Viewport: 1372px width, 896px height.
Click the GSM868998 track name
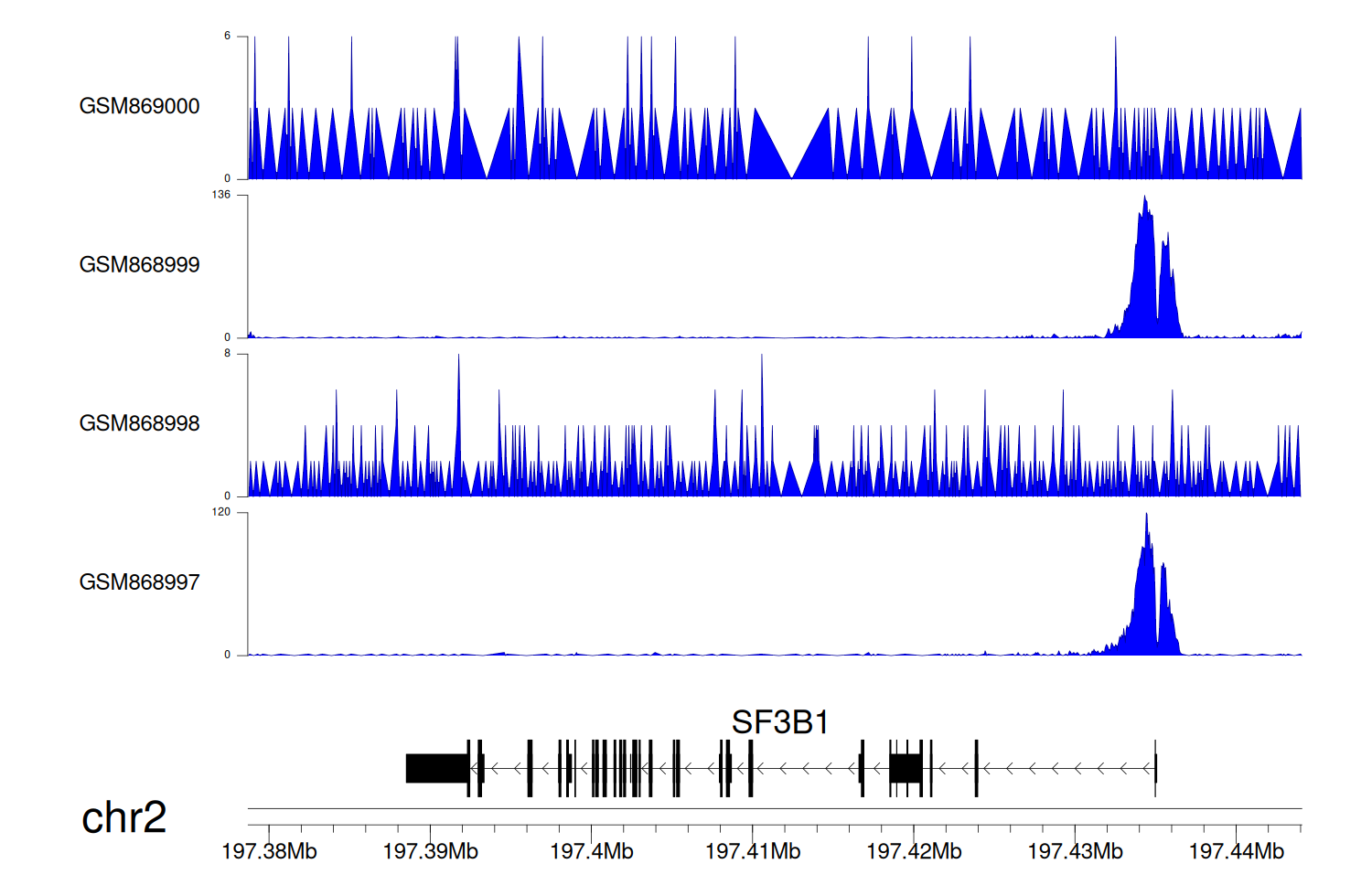tap(139, 423)
